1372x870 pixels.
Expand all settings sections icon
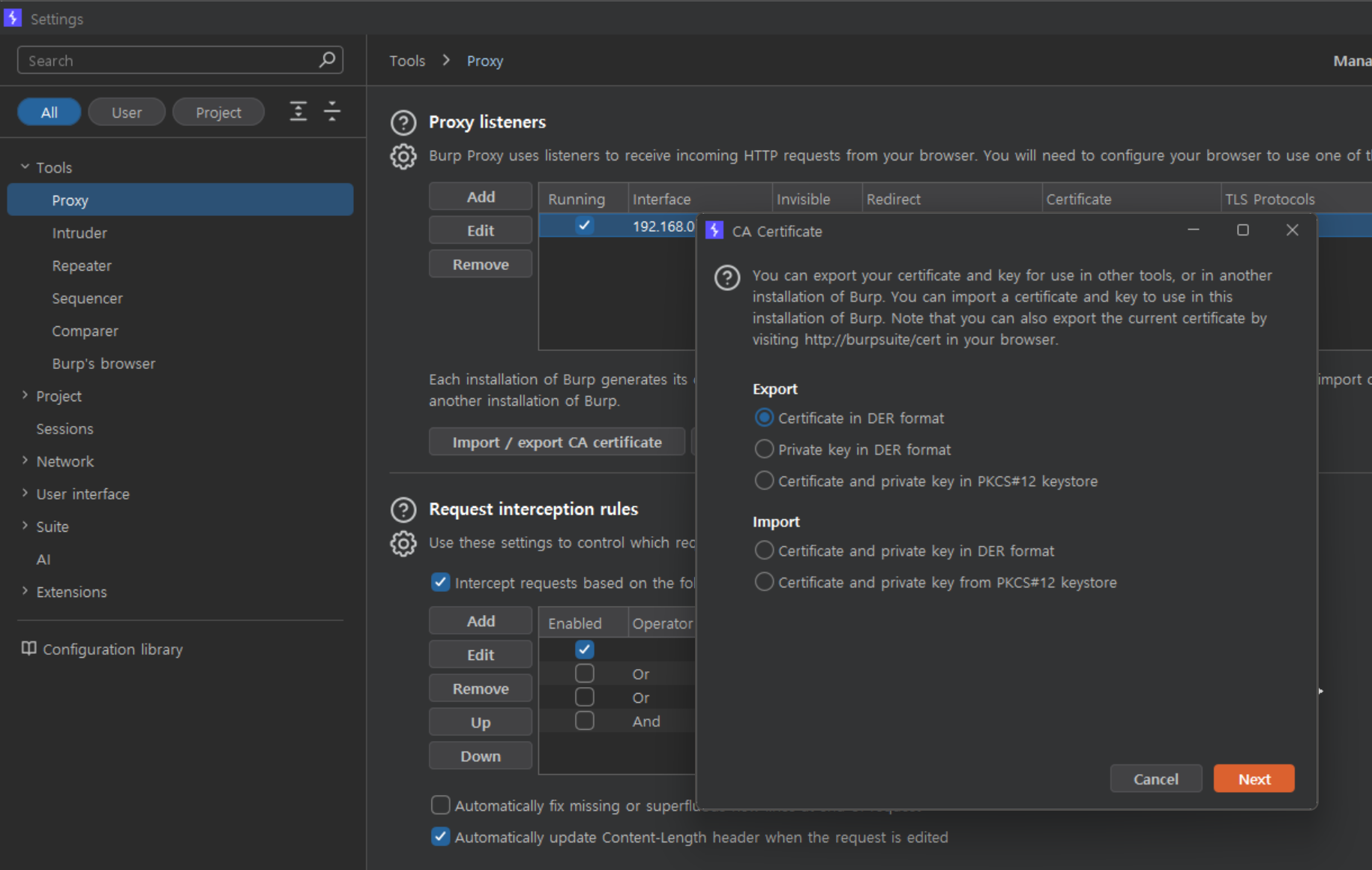[x=298, y=112]
